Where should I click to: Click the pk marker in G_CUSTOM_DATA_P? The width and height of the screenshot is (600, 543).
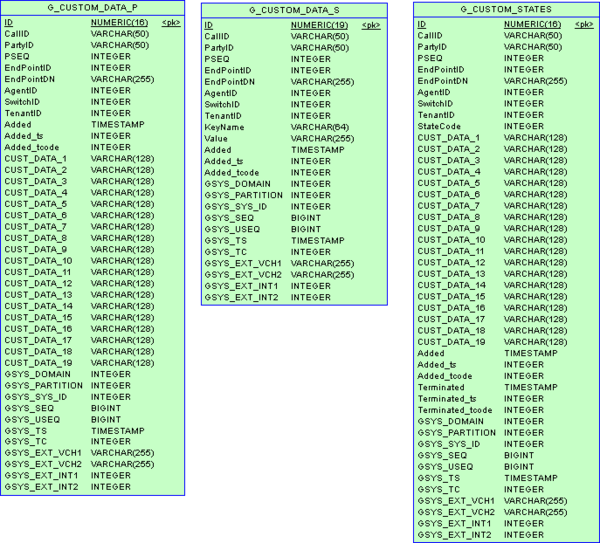pyautogui.click(x=171, y=23)
